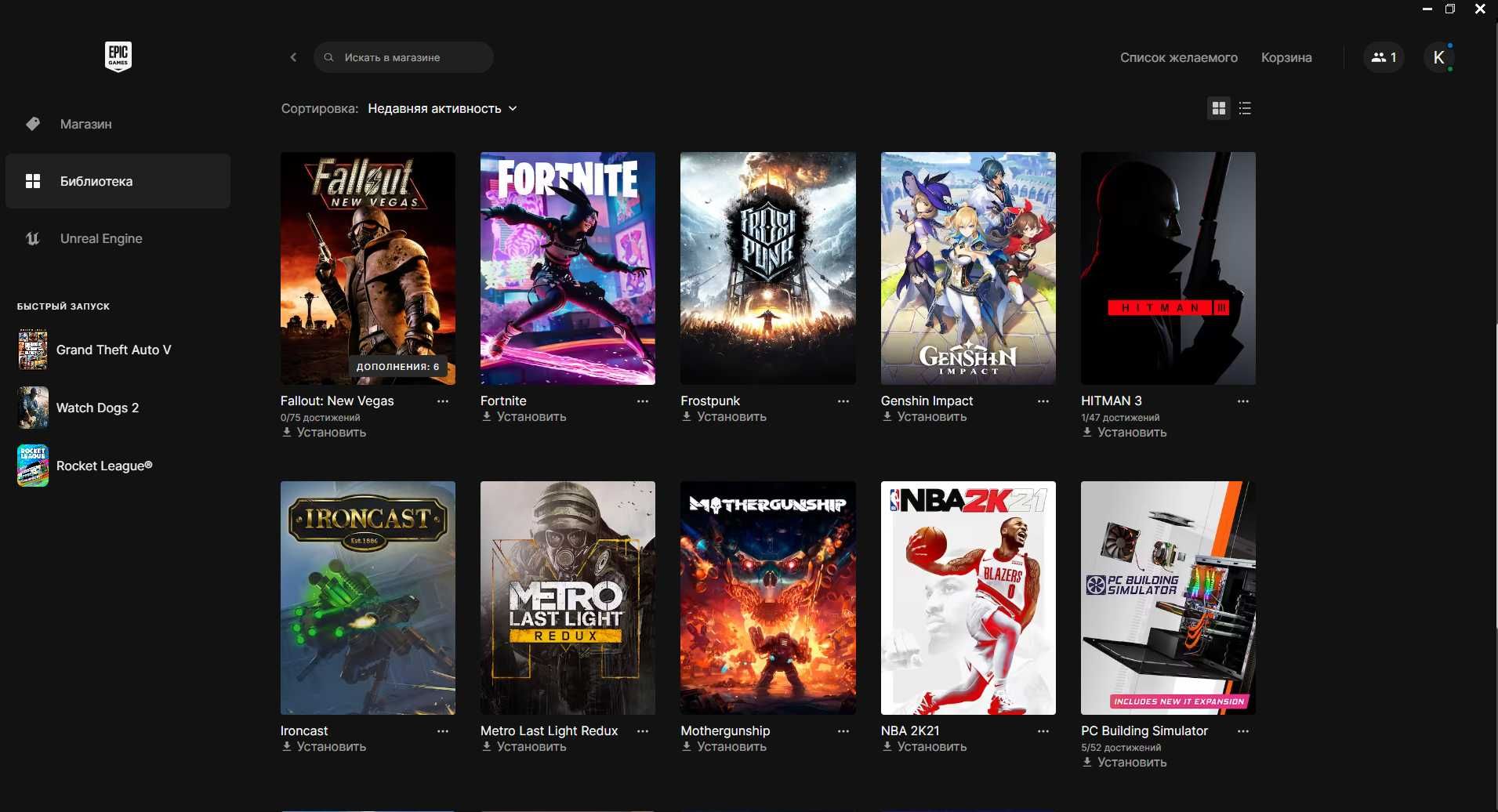Image resolution: width=1498 pixels, height=812 pixels.
Task: Open the PC Building Simulator cover
Action: 1168,598
